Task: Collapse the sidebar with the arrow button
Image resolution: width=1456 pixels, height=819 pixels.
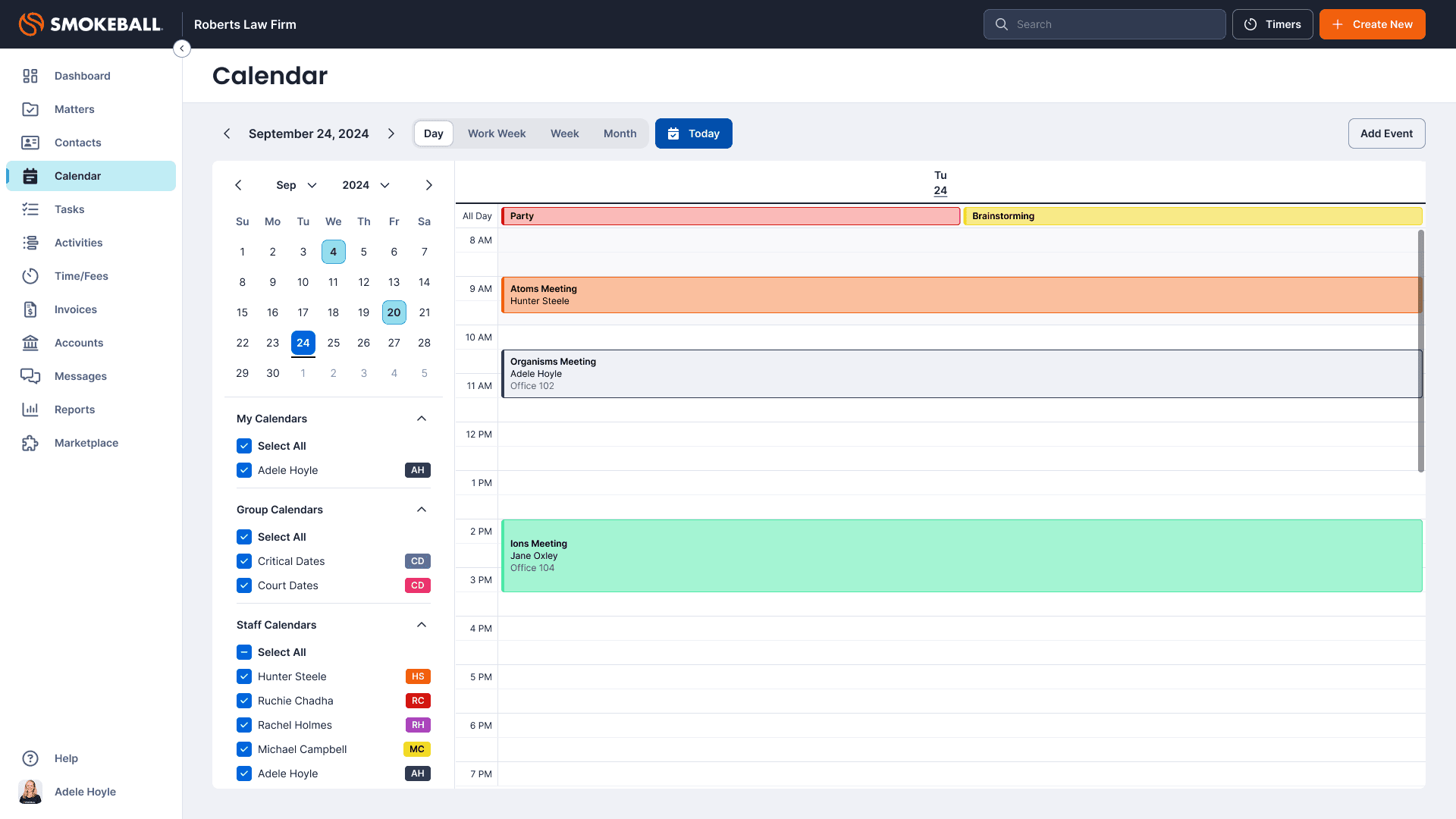Action: coord(182,49)
